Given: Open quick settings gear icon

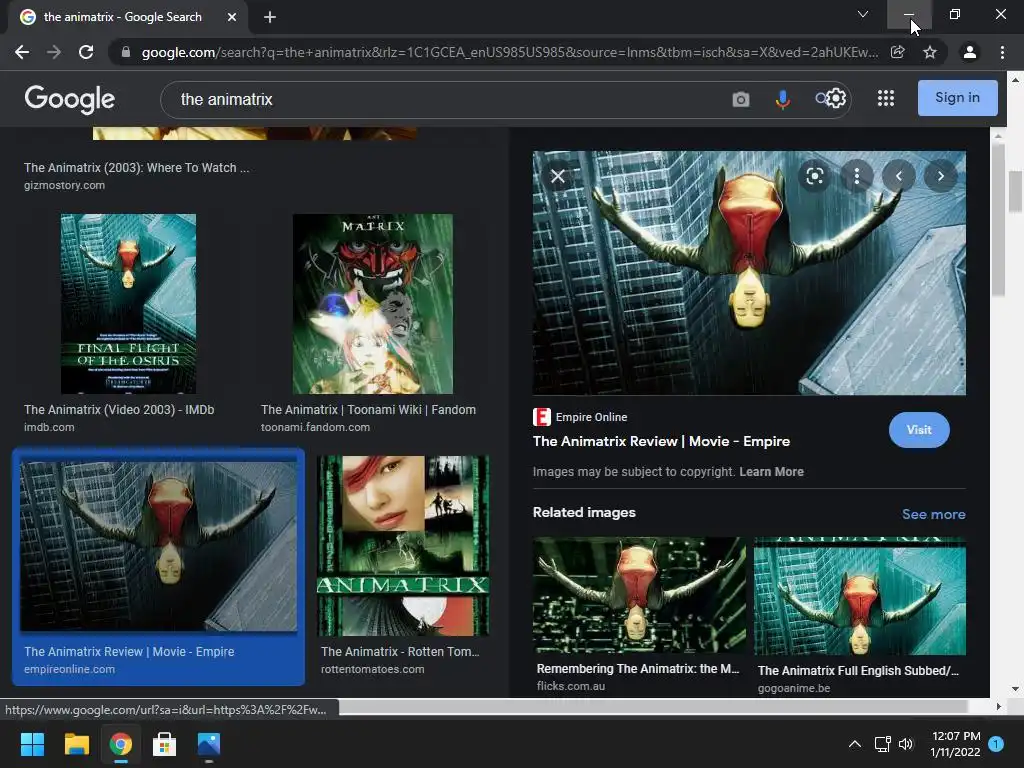Looking at the screenshot, I should [x=836, y=99].
